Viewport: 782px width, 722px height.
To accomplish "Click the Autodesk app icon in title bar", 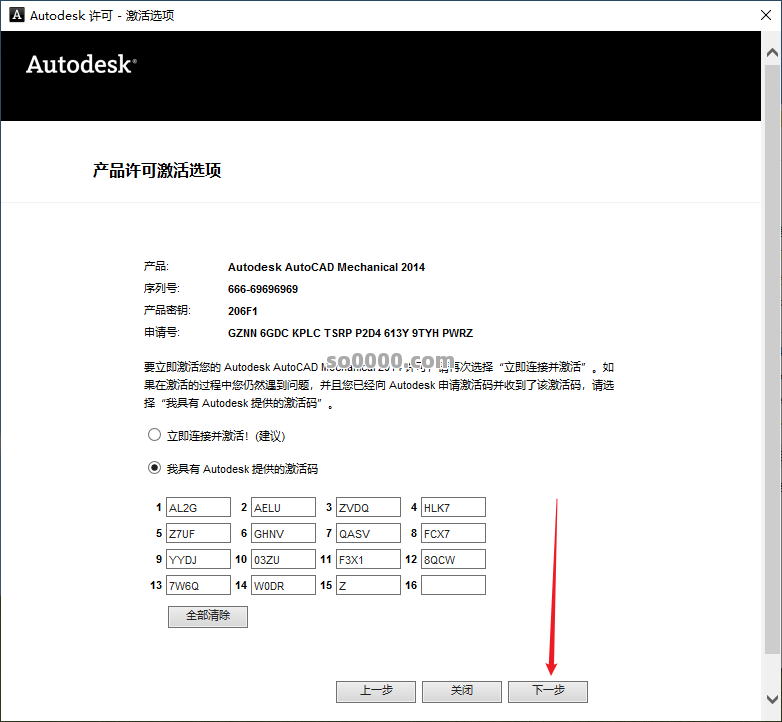I will point(16,15).
